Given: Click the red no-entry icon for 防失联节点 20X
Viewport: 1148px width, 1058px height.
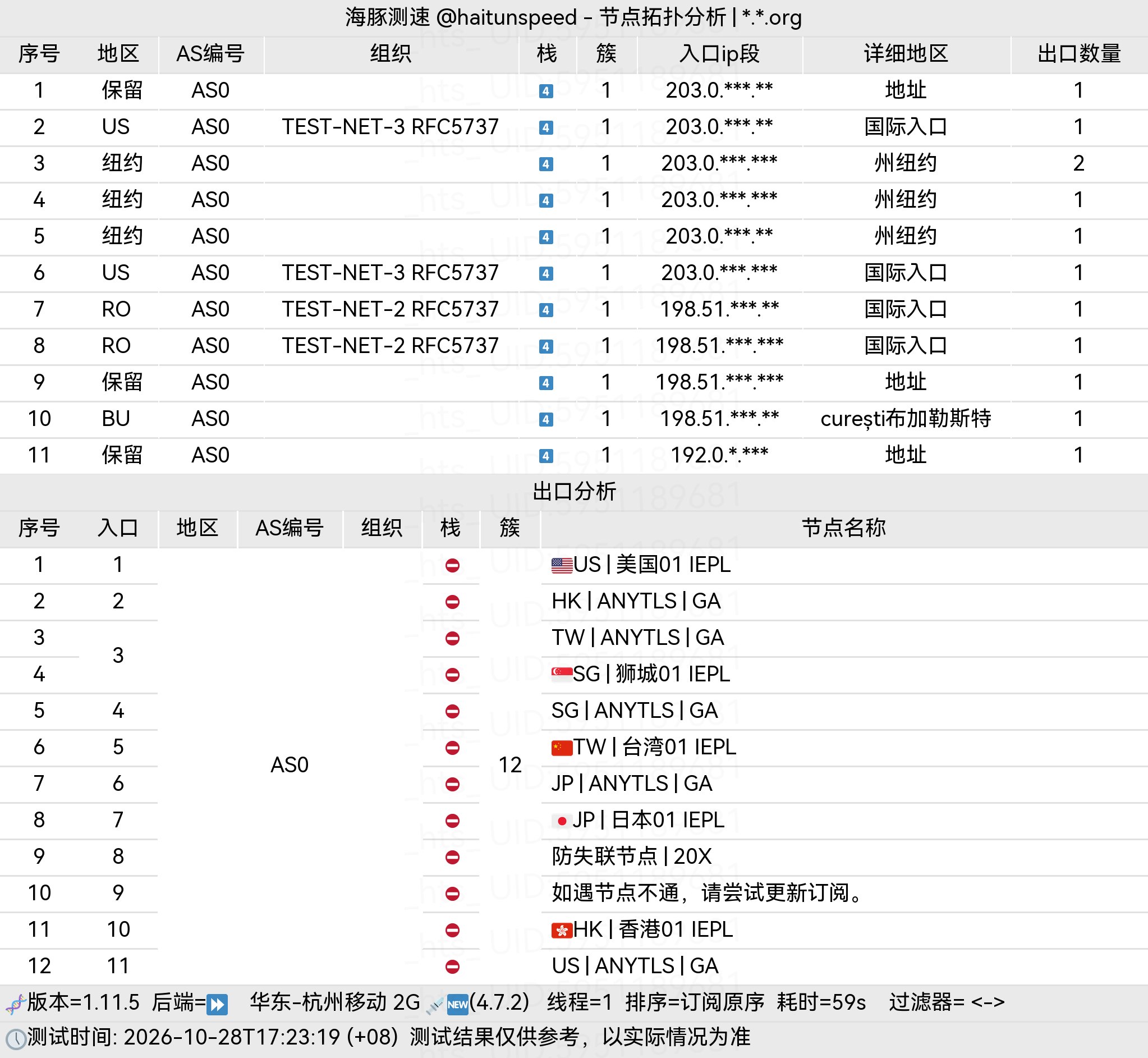Looking at the screenshot, I should click(452, 857).
